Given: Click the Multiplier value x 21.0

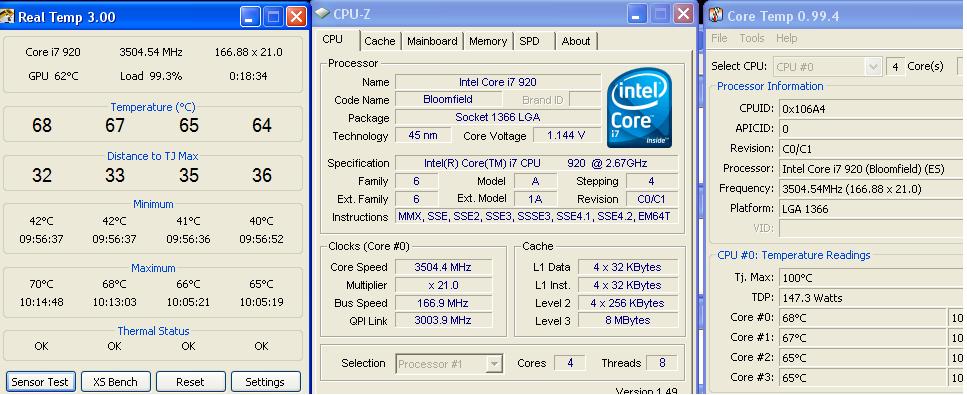Looking at the screenshot, I should [443, 285].
